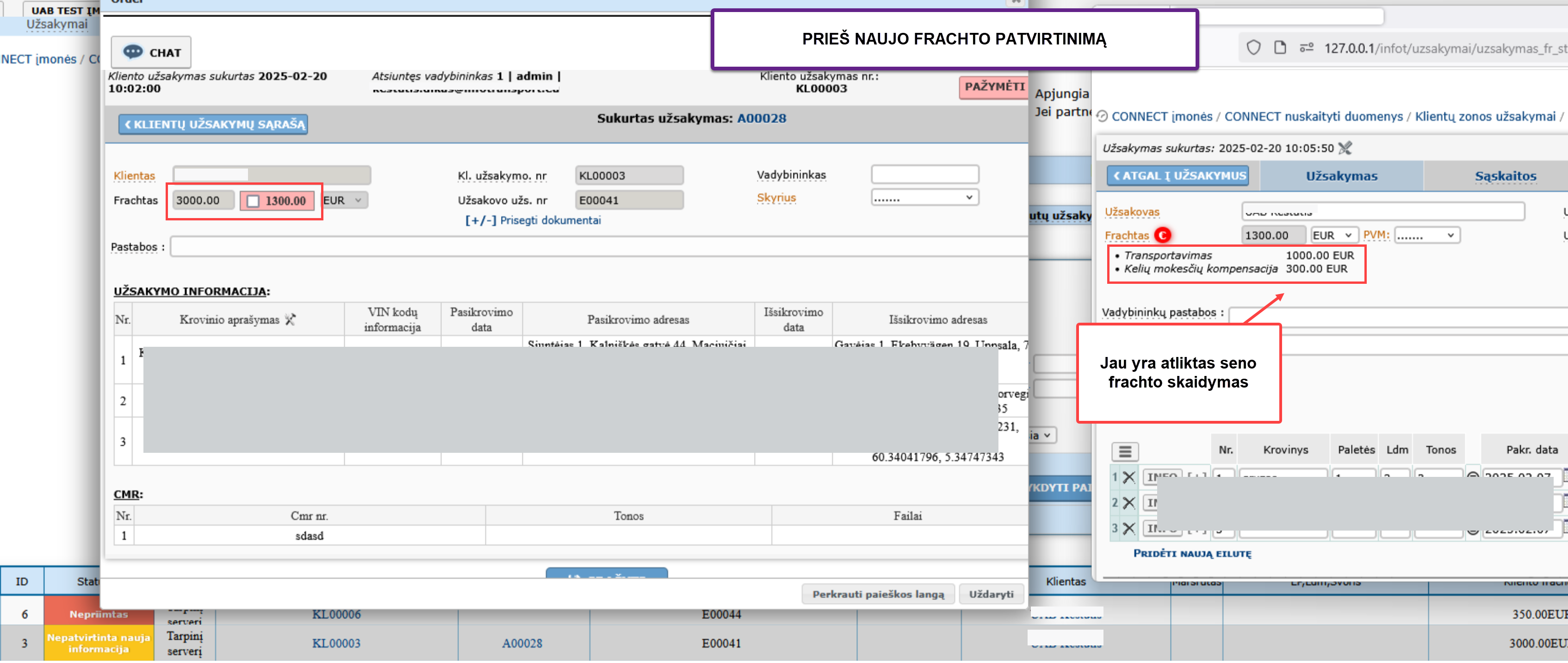Open the chat speech bubble icon
1568x663 pixels.
click(133, 52)
